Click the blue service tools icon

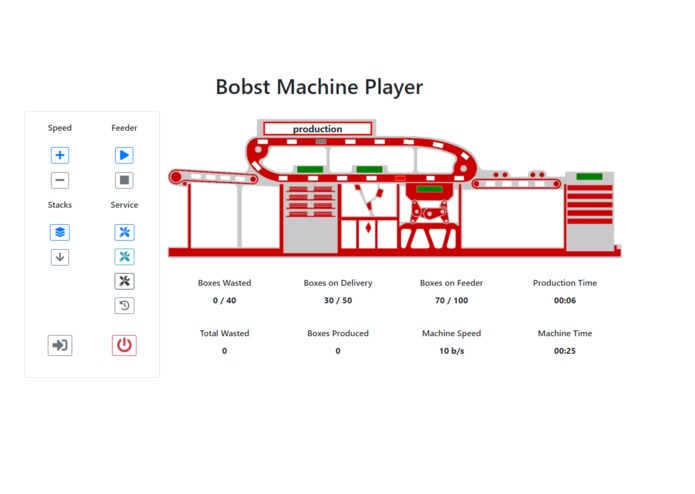(x=124, y=232)
